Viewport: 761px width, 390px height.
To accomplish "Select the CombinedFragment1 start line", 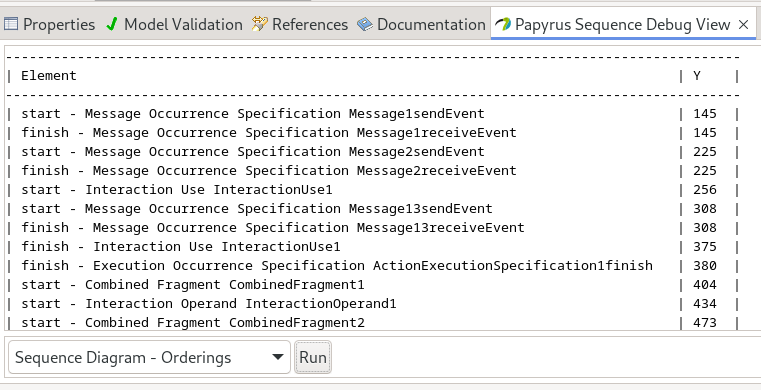I will coord(372,285).
